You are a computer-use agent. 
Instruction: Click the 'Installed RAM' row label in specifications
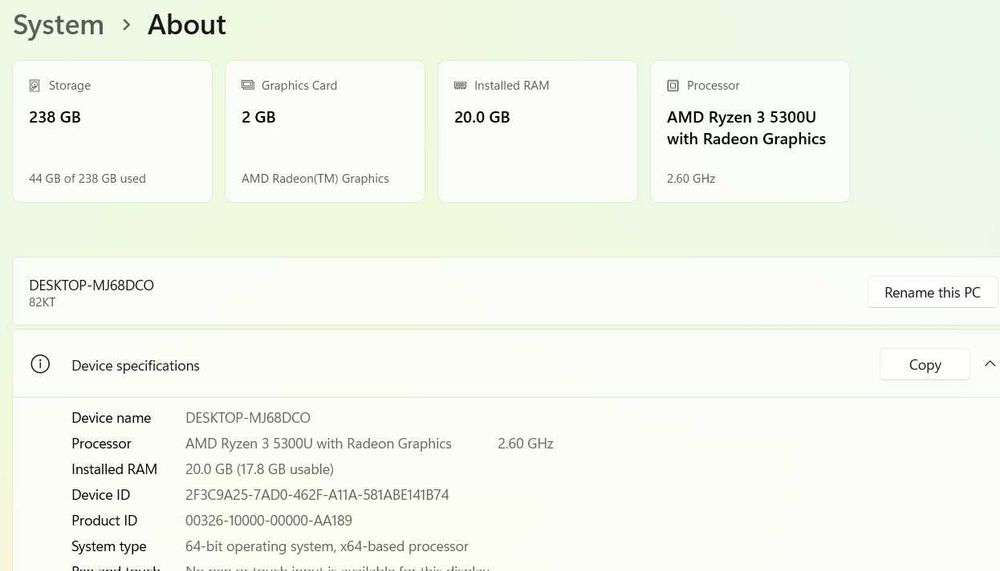[114, 469]
